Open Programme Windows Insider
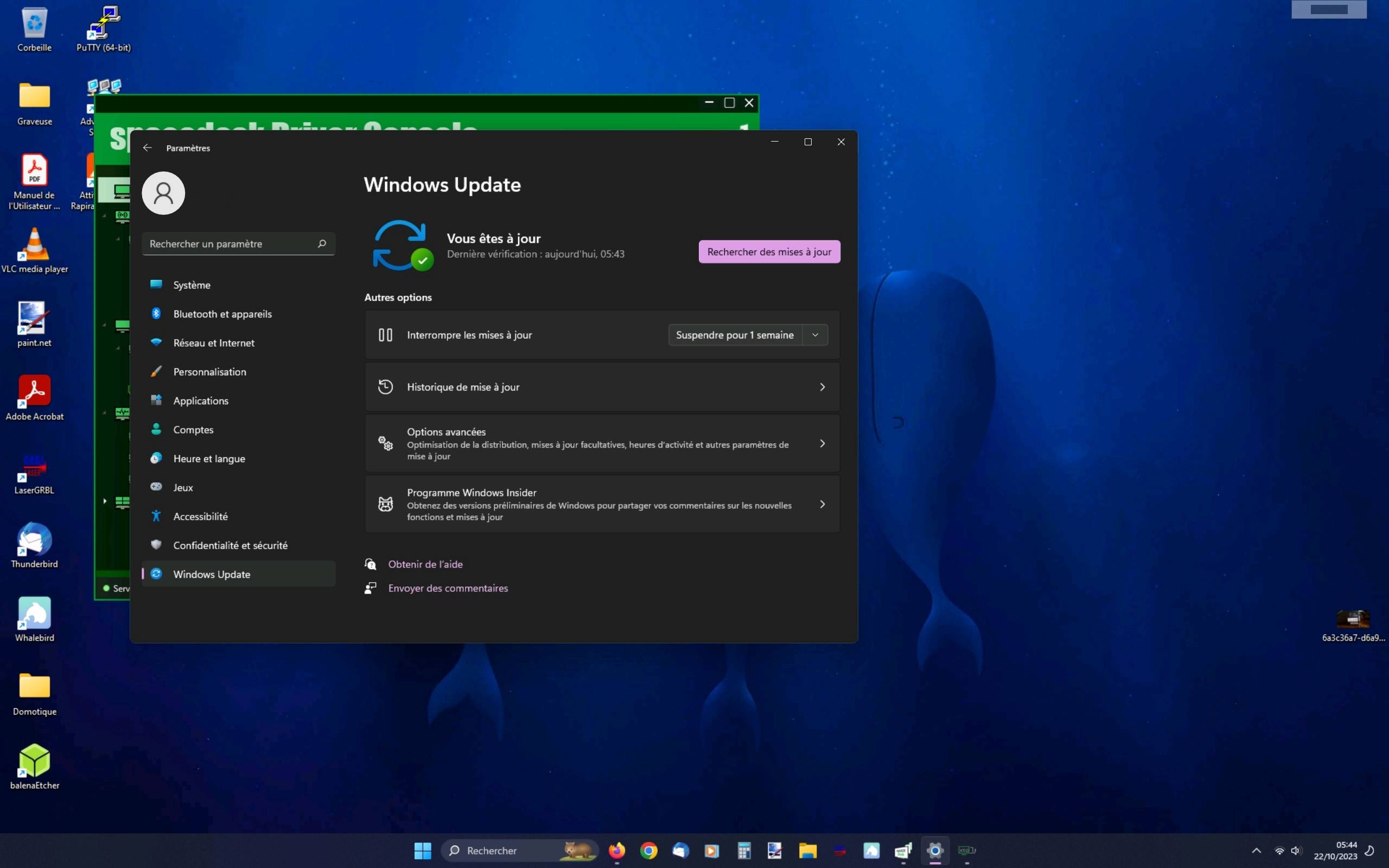 [602, 505]
